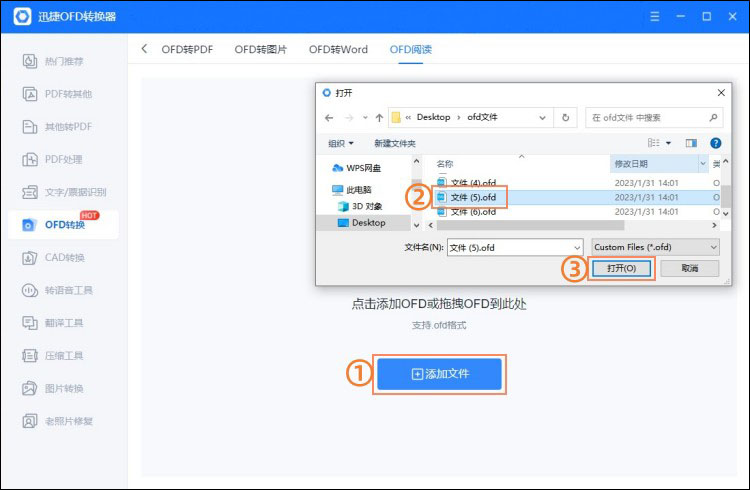Expand the 文件名 combo box dropdown
Image resolution: width=750 pixels, height=490 pixels.
click(577, 248)
